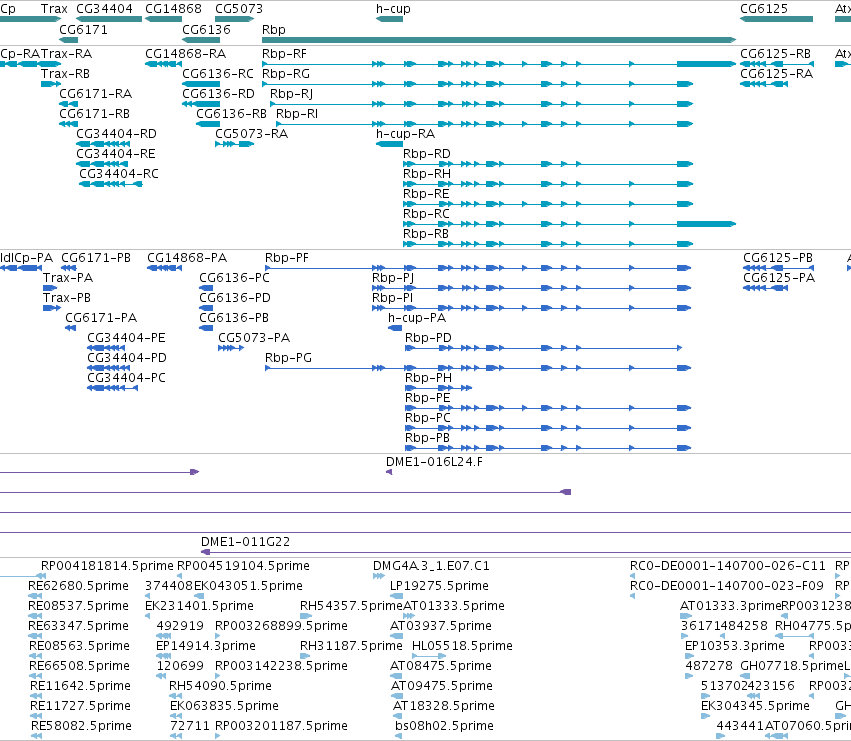
Task: Click the Rbp-RC transcript label
Action: 426,214
